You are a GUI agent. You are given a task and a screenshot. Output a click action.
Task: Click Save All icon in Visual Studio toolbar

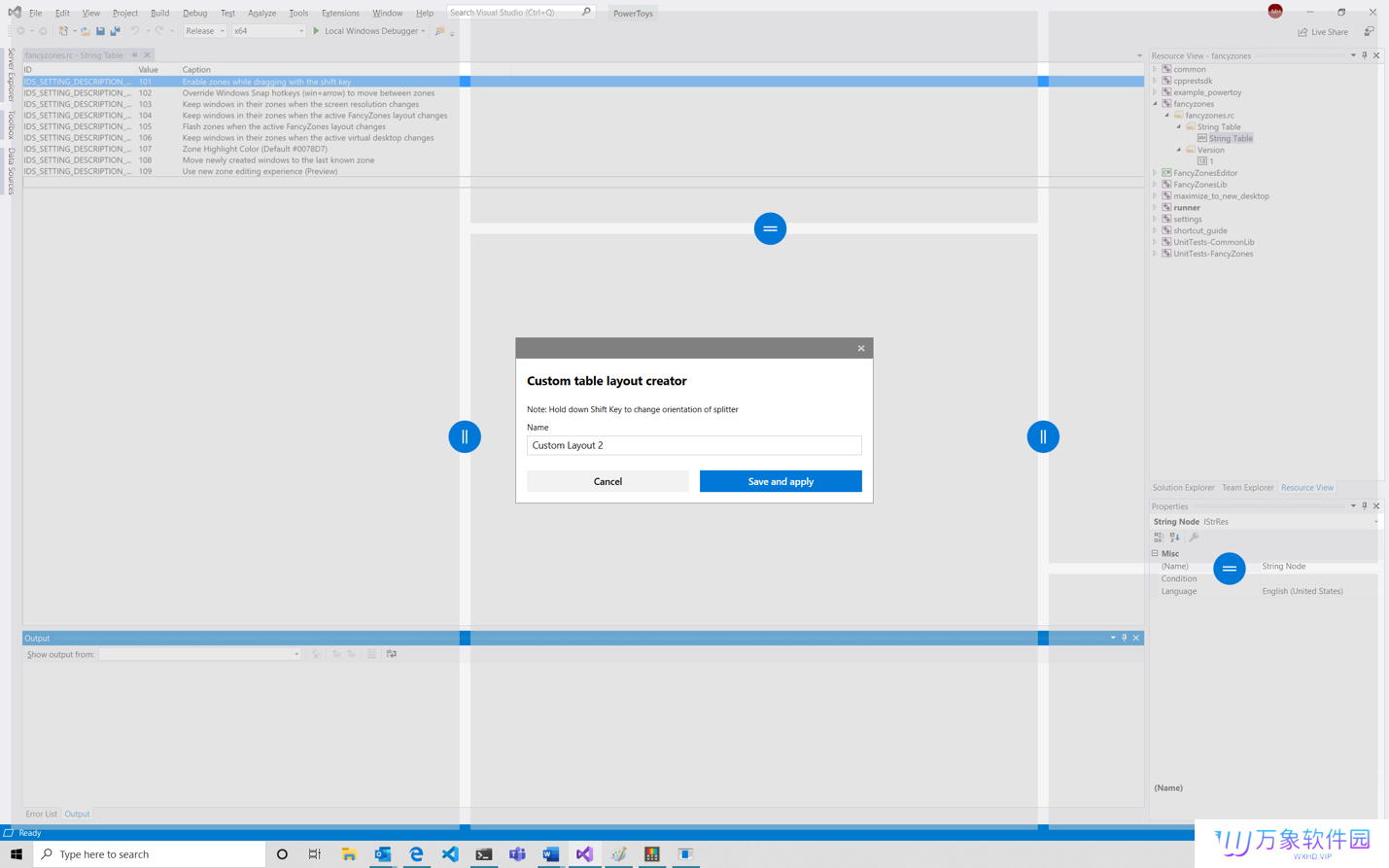click(115, 31)
